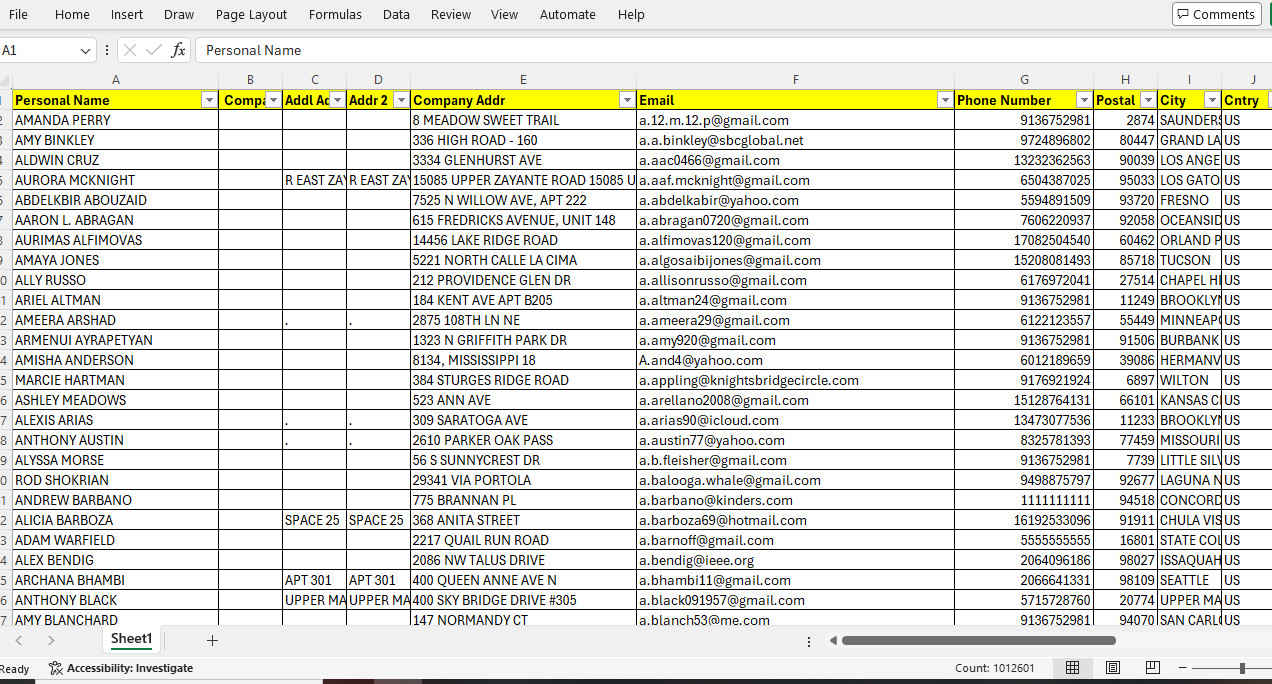Click the zoom out minus icon
Image resolution: width=1272 pixels, height=684 pixels.
[1183, 668]
